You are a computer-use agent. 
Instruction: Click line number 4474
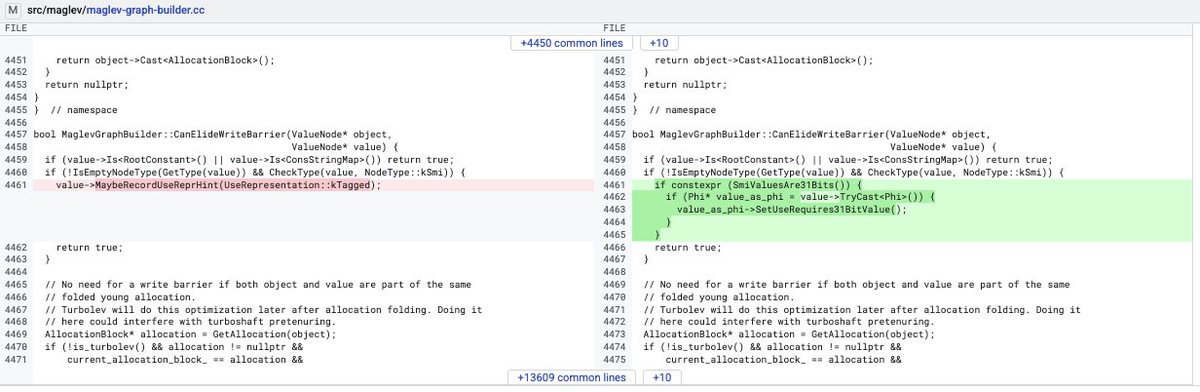click(615, 346)
